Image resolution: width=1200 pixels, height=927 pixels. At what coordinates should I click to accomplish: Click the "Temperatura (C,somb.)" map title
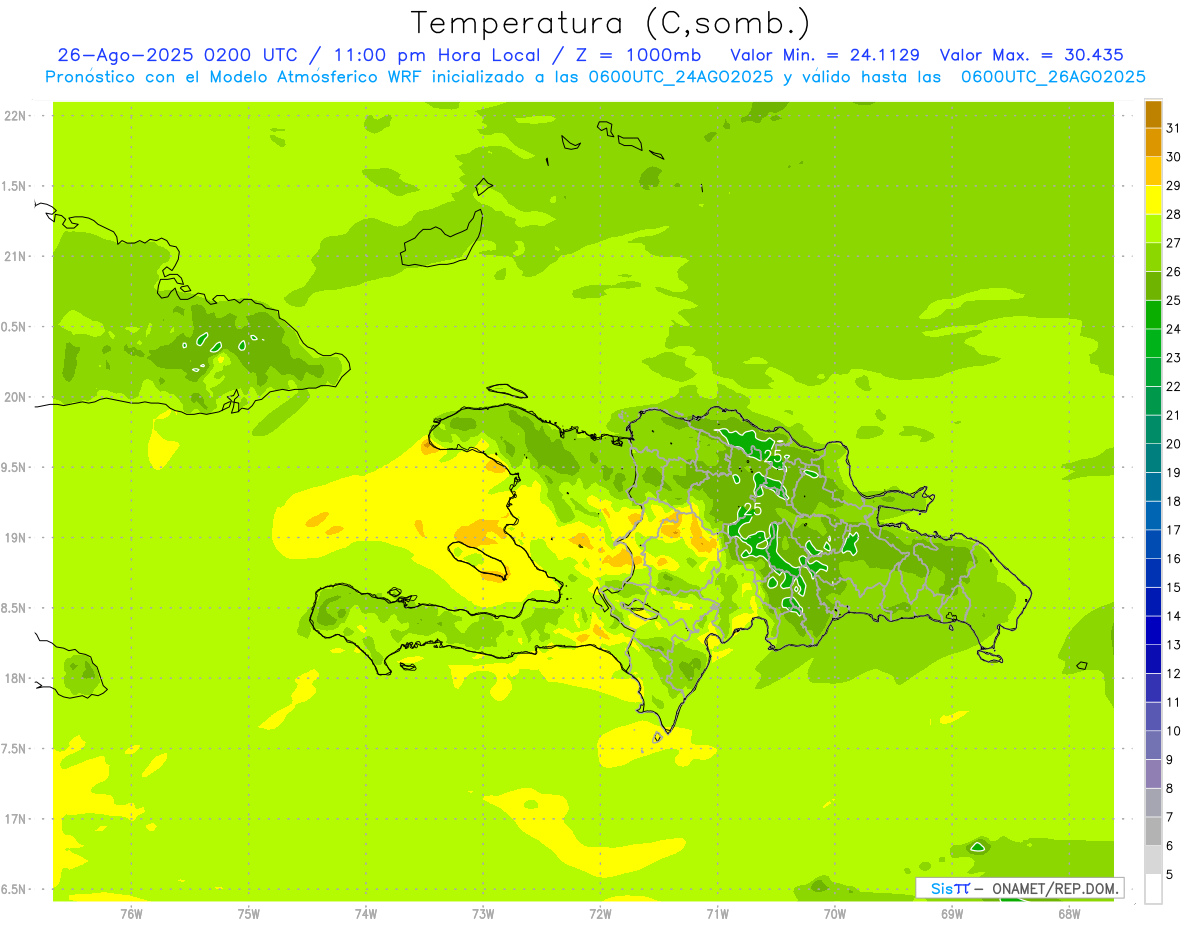pos(611,23)
